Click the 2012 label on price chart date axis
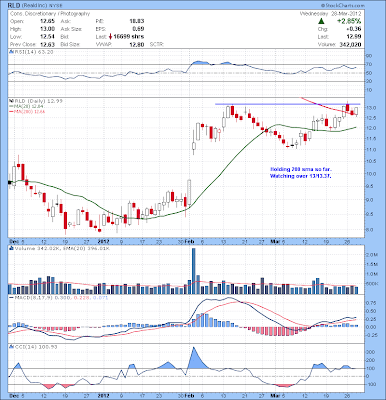This screenshot has width=386, height=400. point(103,241)
